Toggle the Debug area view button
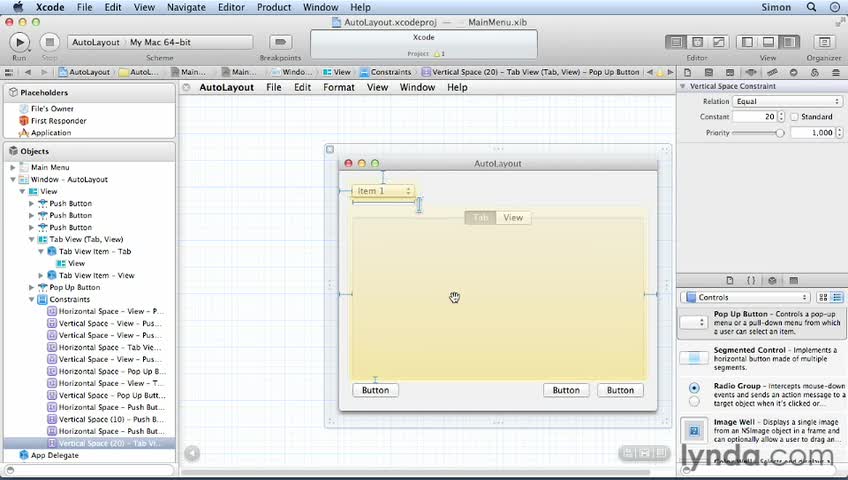 768,42
